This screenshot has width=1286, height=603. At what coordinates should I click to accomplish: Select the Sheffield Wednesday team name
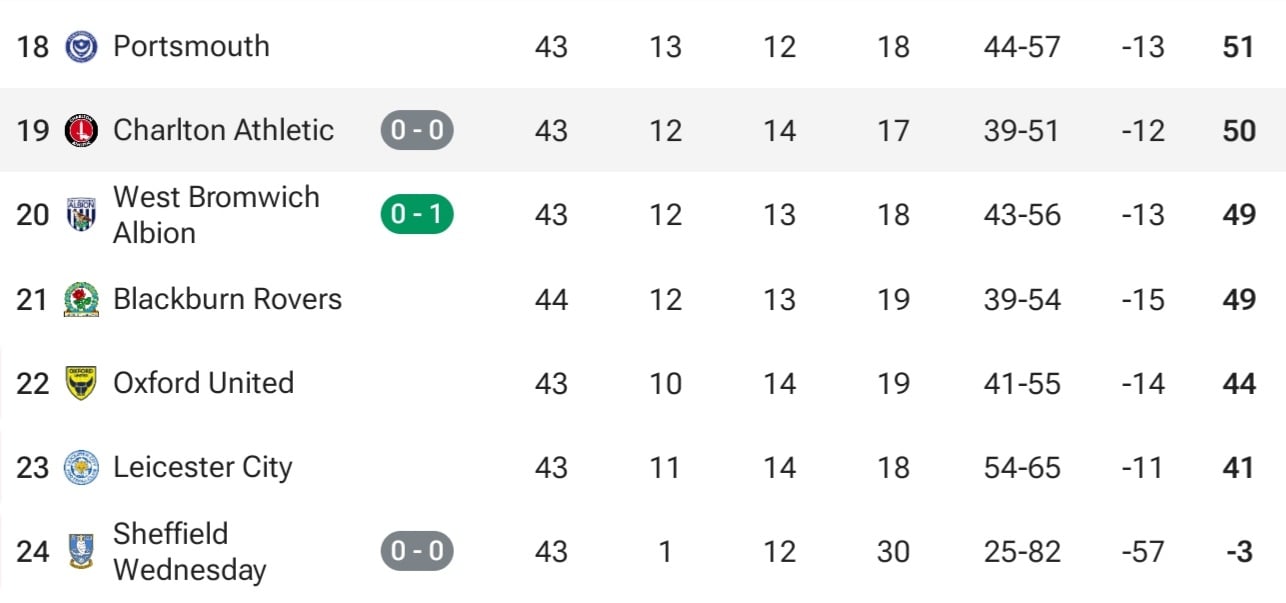pyautogui.click(x=189, y=551)
